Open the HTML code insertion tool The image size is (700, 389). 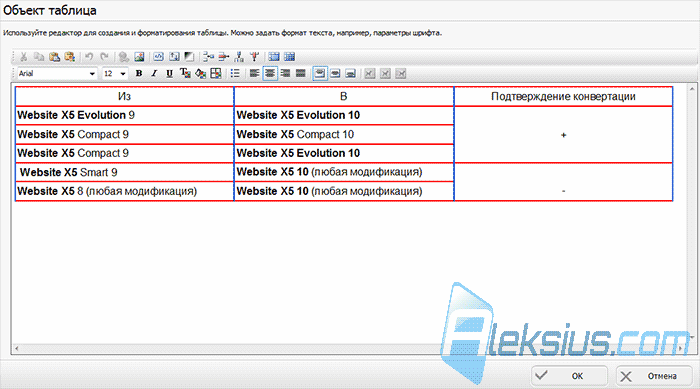[158, 57]
